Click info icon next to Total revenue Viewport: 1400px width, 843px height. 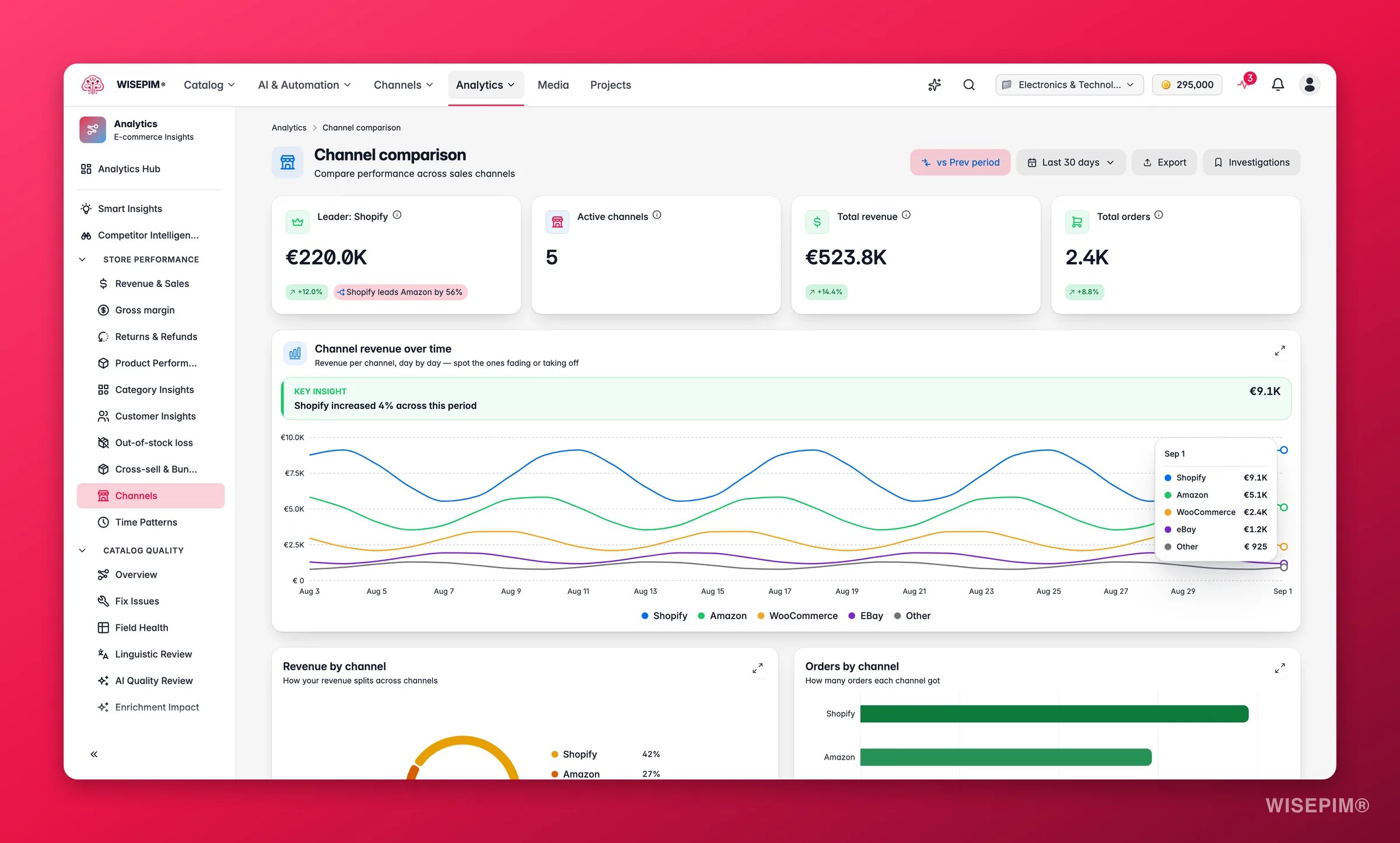click(906, 215)
